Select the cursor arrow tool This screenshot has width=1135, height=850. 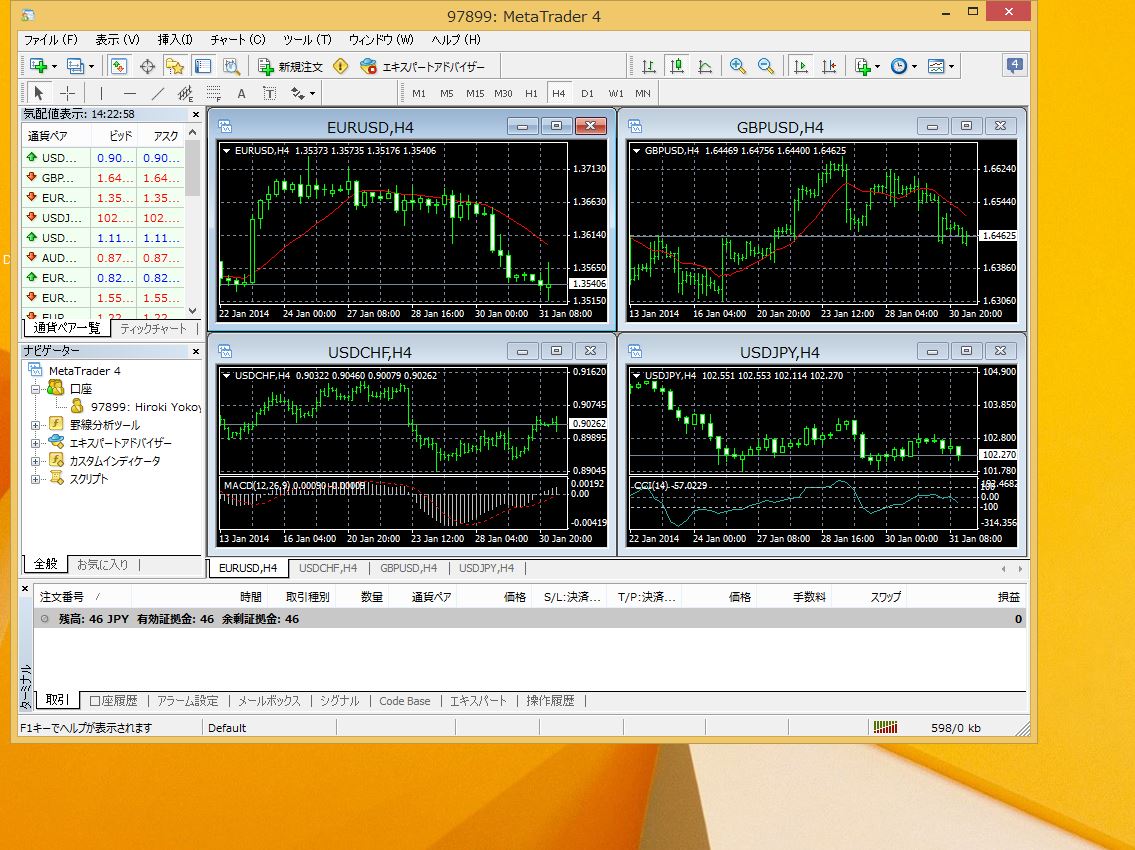(39, 93)
